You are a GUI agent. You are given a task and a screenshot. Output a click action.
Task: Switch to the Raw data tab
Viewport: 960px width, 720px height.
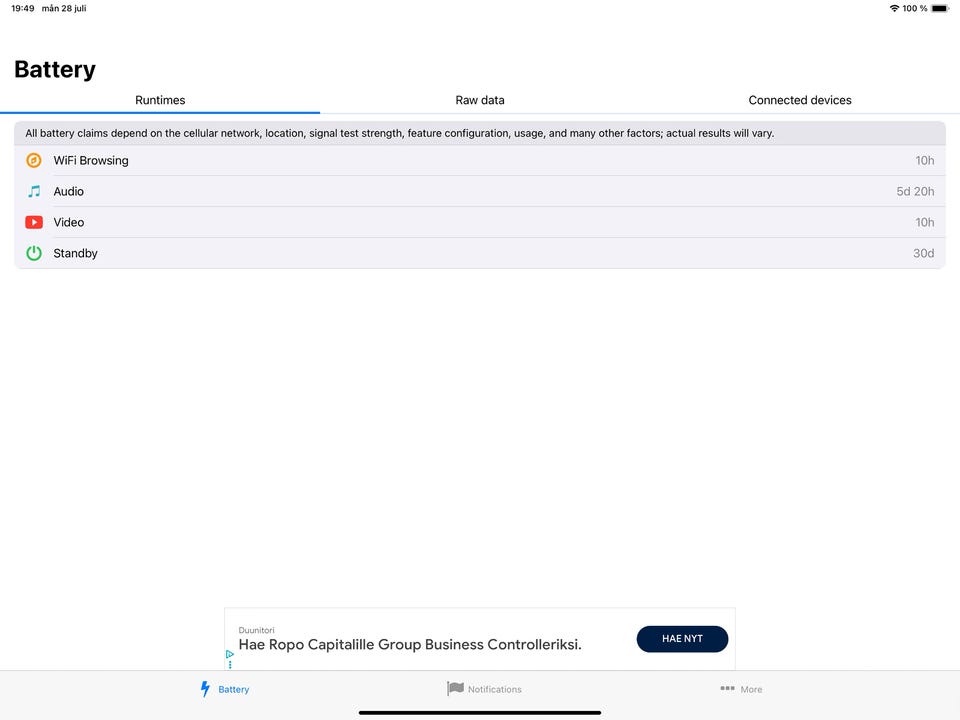pos(480,100)
